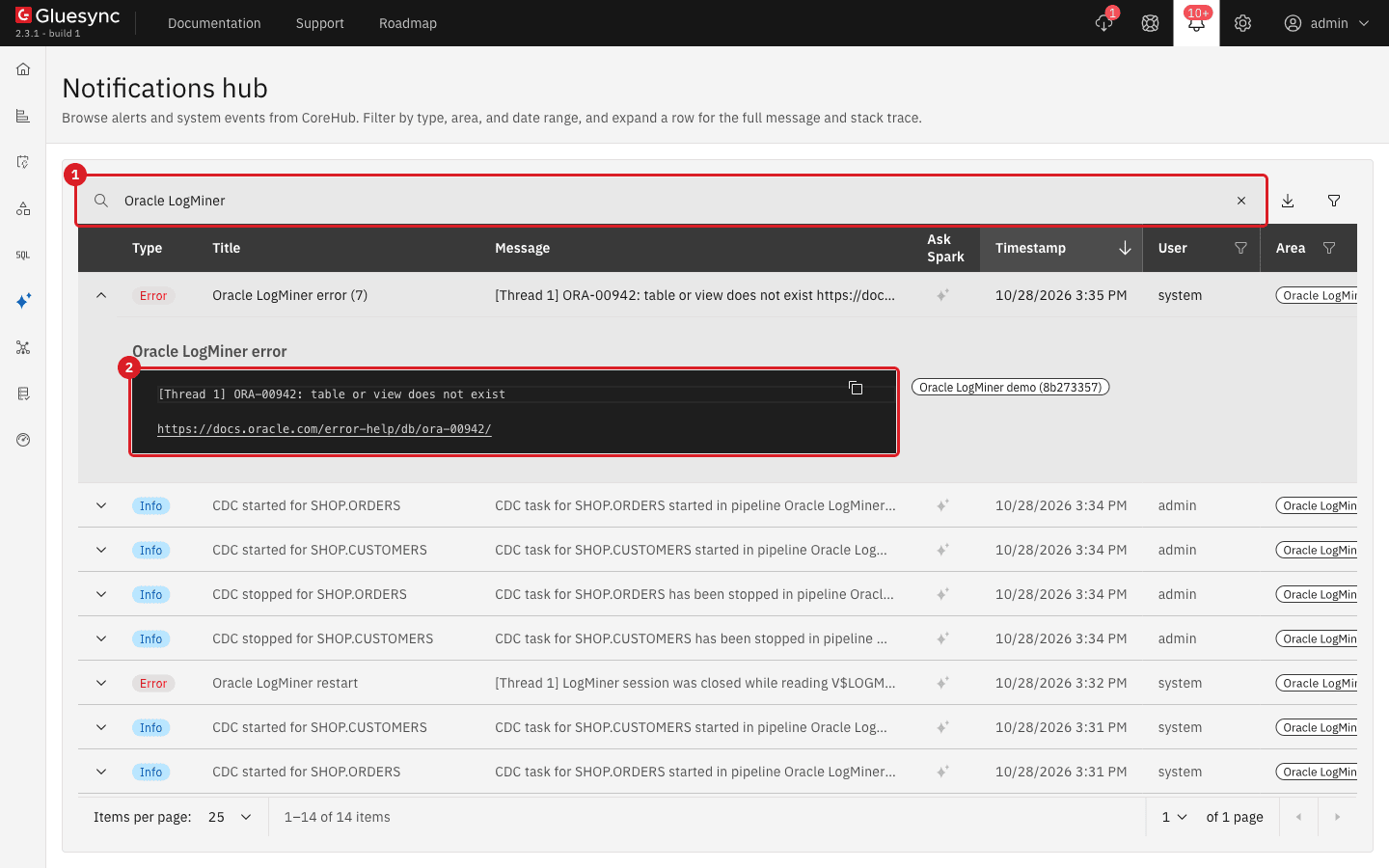Click the network nodes icon in the sidebar
The image size is (1389, 868).
[x=23, y=347]
